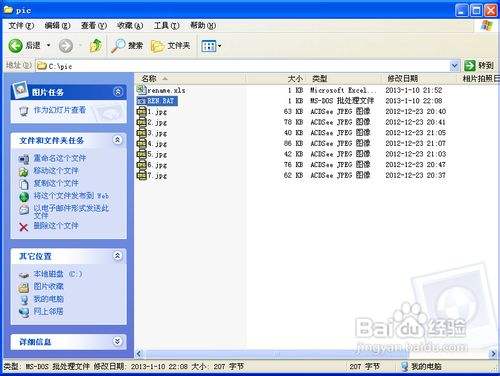Click the rename file icon
Viewport: 500px width, 376px height.
coord(24,159)
